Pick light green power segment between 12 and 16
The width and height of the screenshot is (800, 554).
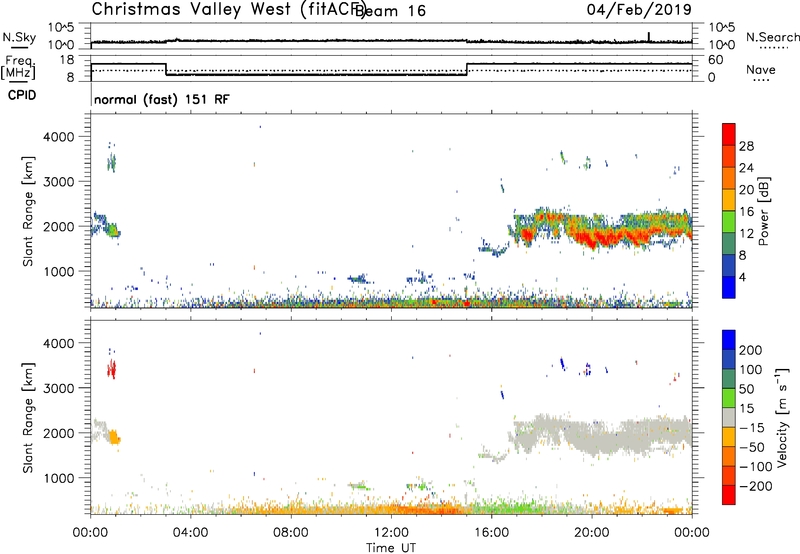click(x=729, y=222)
